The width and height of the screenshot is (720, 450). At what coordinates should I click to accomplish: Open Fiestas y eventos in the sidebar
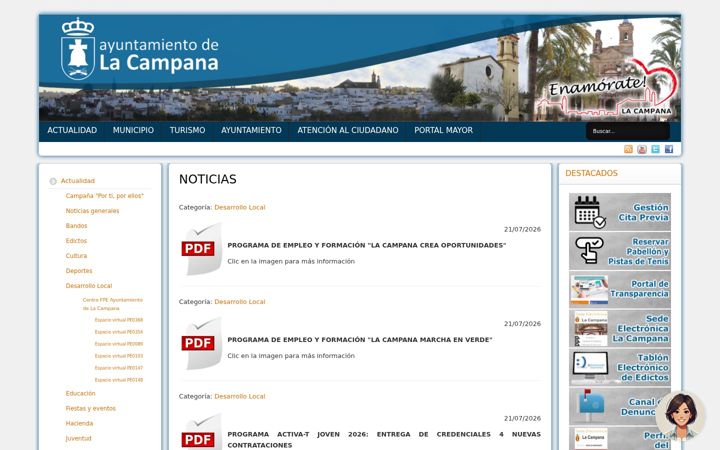pos(90,408)
